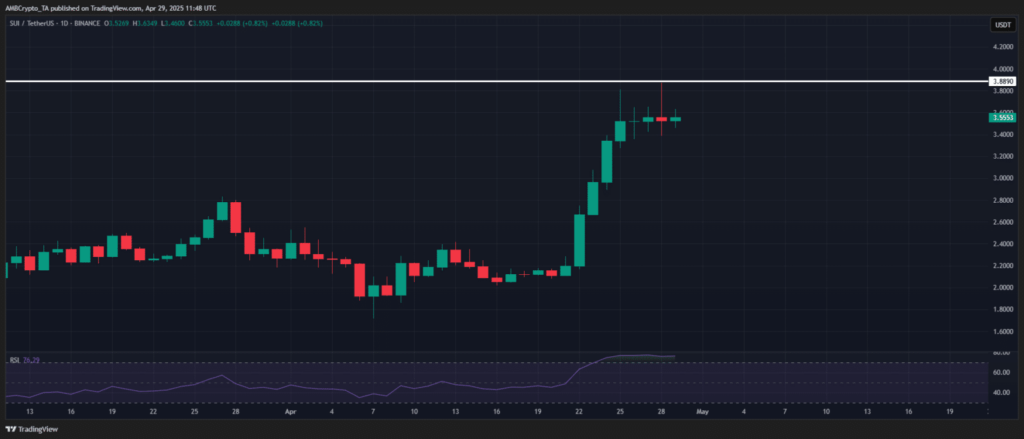Click the 40.00 RSI axis label
This screenshot has height=439, width=1024.
[1000, 393]
